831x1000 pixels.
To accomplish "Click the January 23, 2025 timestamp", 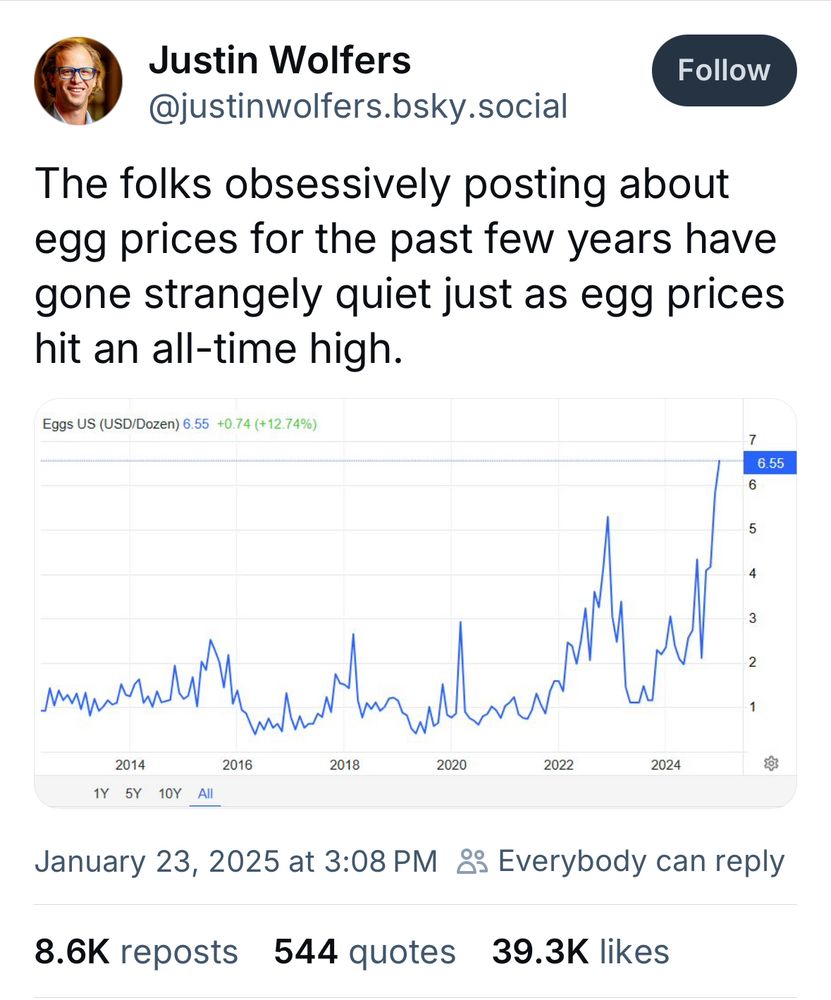I will (236, 861).
